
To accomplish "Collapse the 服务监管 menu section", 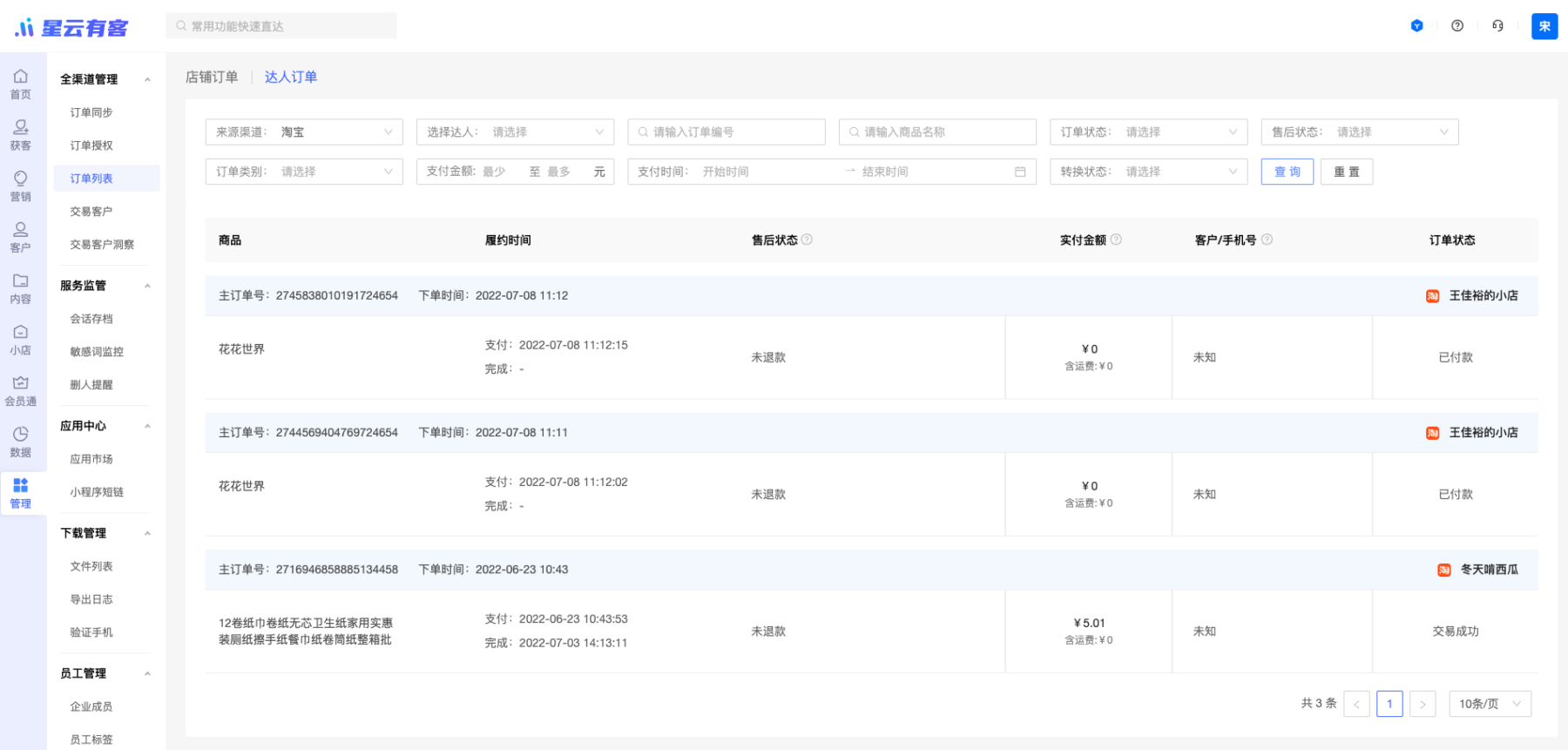I will pos(147,286).
